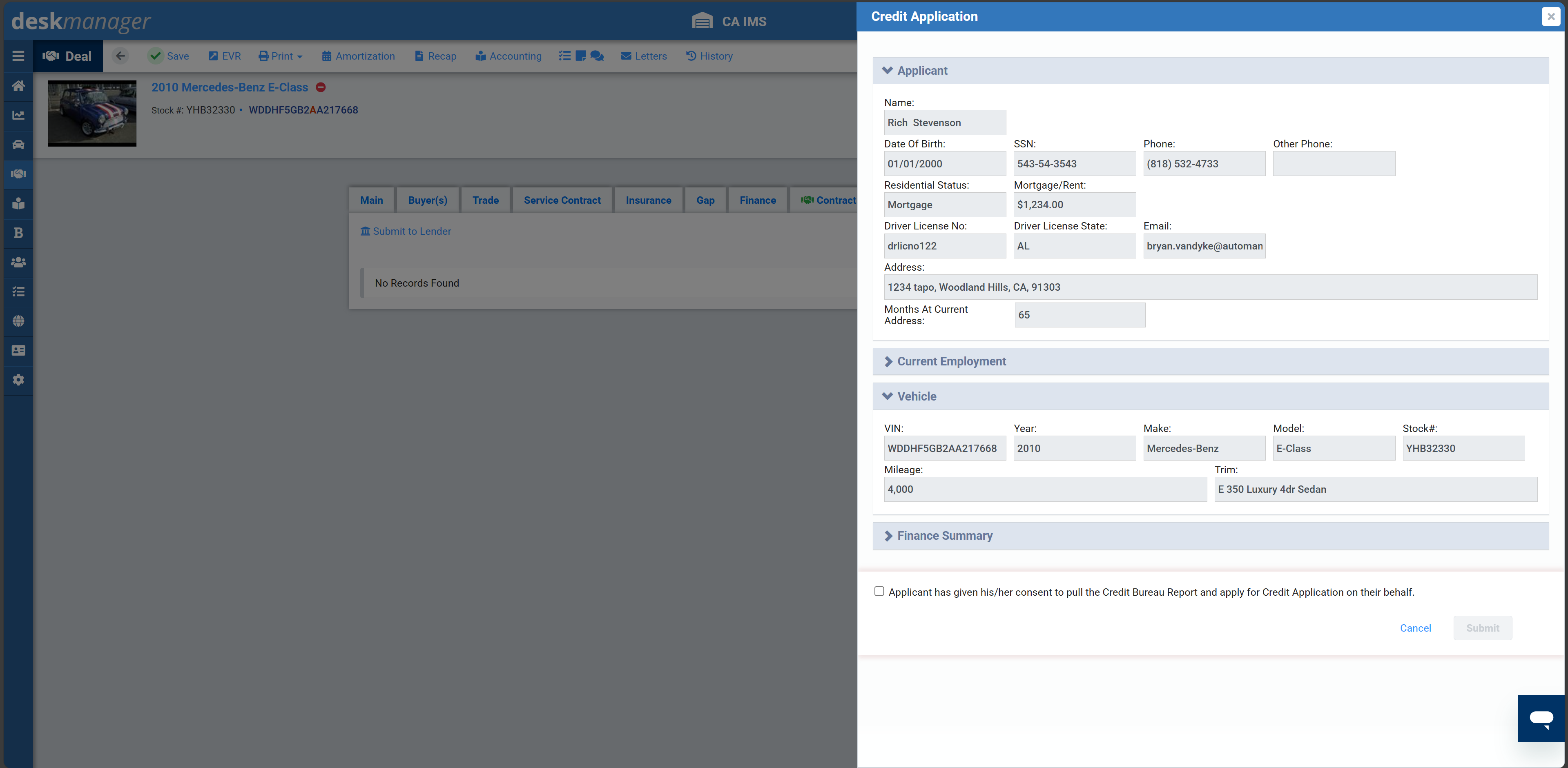This screenshot has height=768, width=1568.
Task: Open Accounting from the toolbar
Action: [508, 56]
